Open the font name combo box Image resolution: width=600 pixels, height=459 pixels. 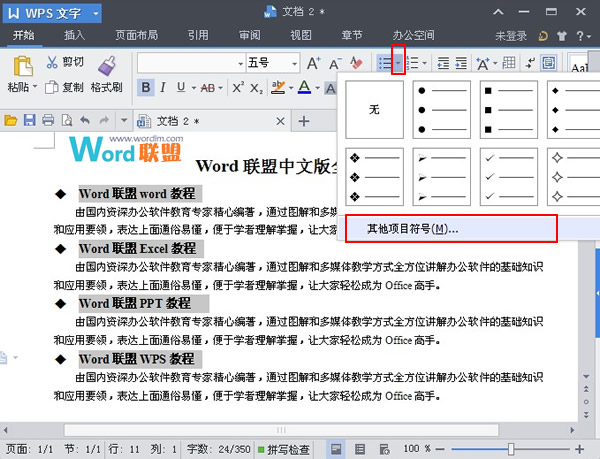[190, 63]
